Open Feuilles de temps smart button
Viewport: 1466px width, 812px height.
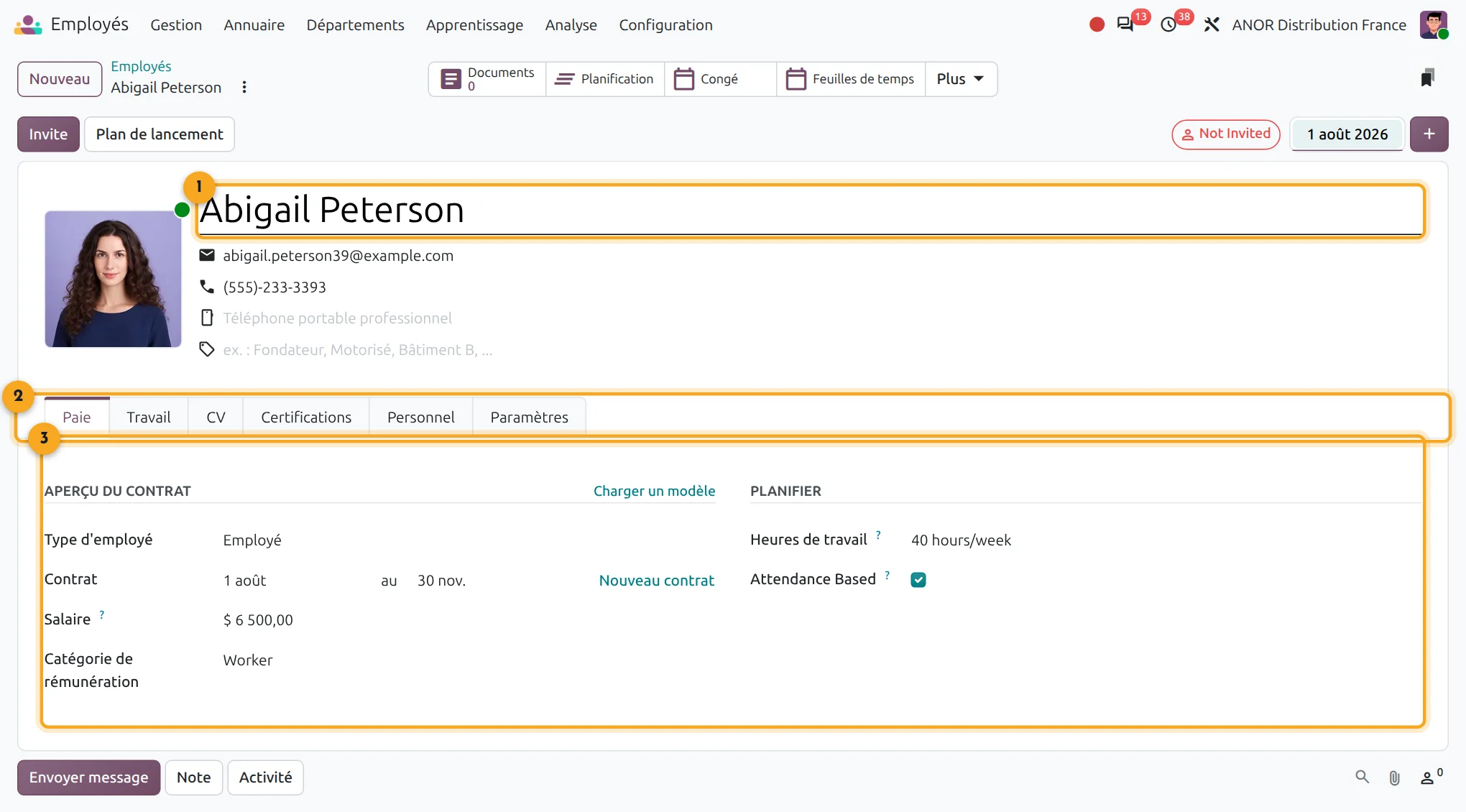coord(851,79)
